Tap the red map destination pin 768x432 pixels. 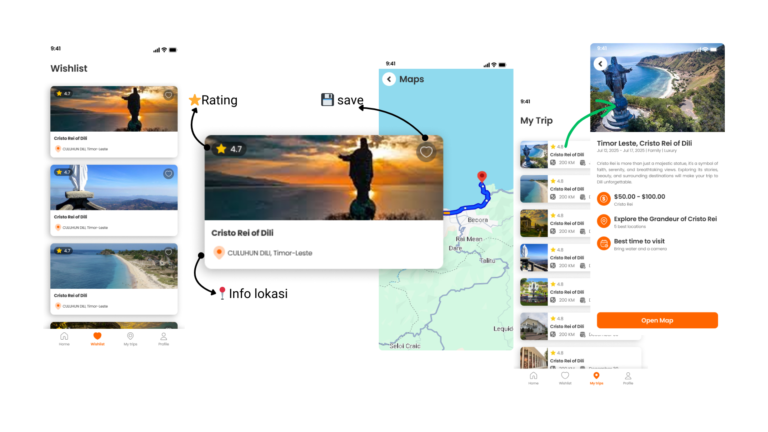[x=482, y=176]
